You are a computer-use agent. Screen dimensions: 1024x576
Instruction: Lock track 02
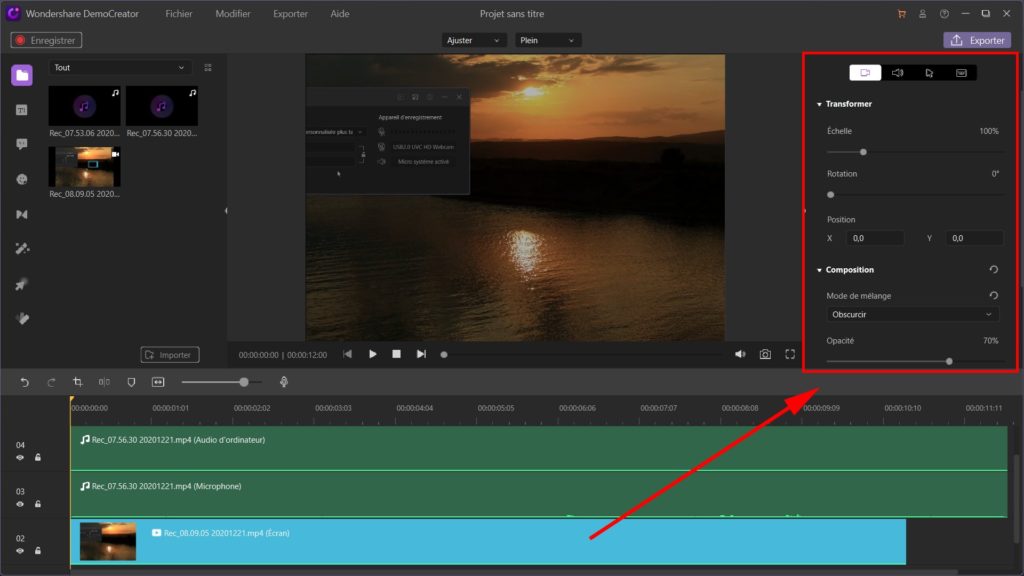pyautogui.click(x=38, y=551)
